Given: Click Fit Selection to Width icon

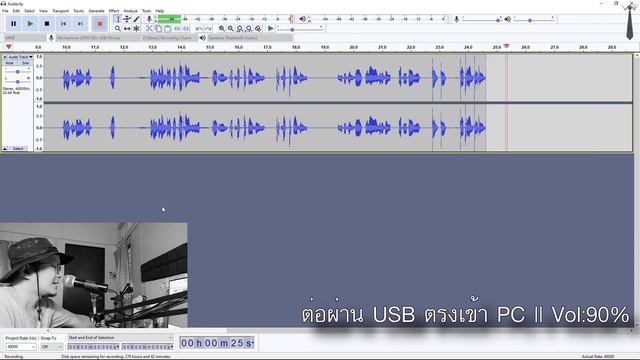Looking at the screenshot, I should pos(240,29).
